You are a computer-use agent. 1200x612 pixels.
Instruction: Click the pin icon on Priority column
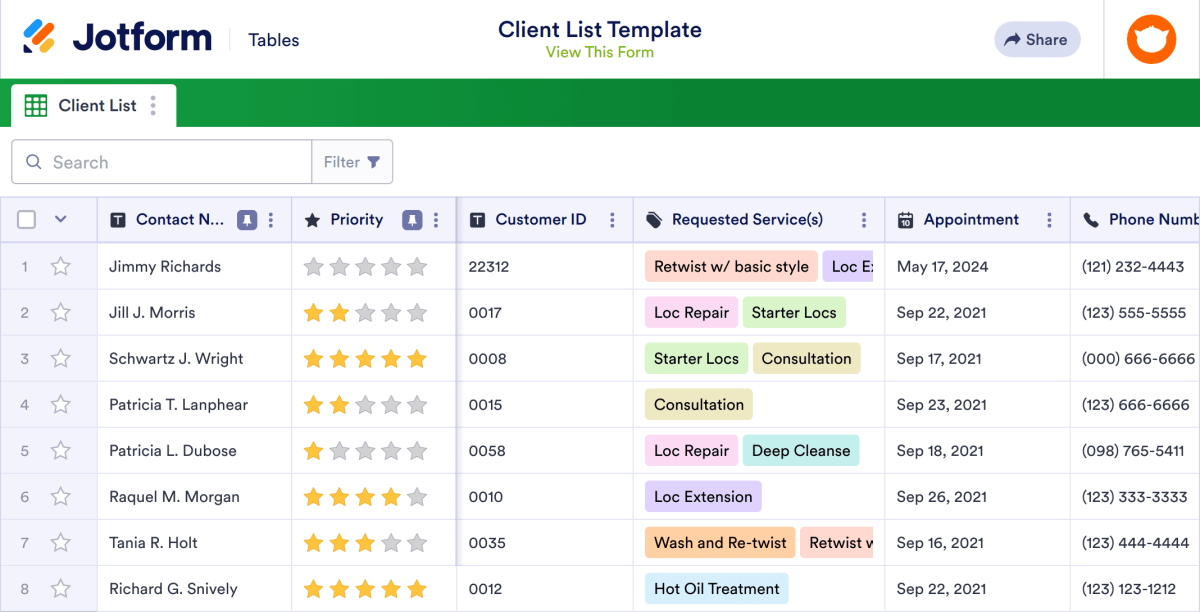click(x=412, y=219)
